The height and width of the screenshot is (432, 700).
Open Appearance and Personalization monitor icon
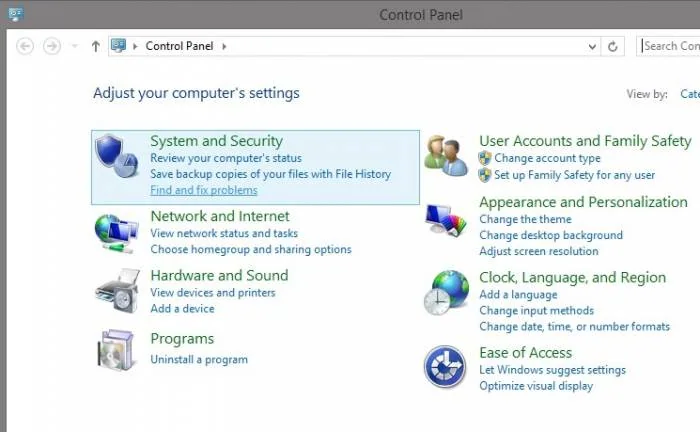[x=446, y=220]
